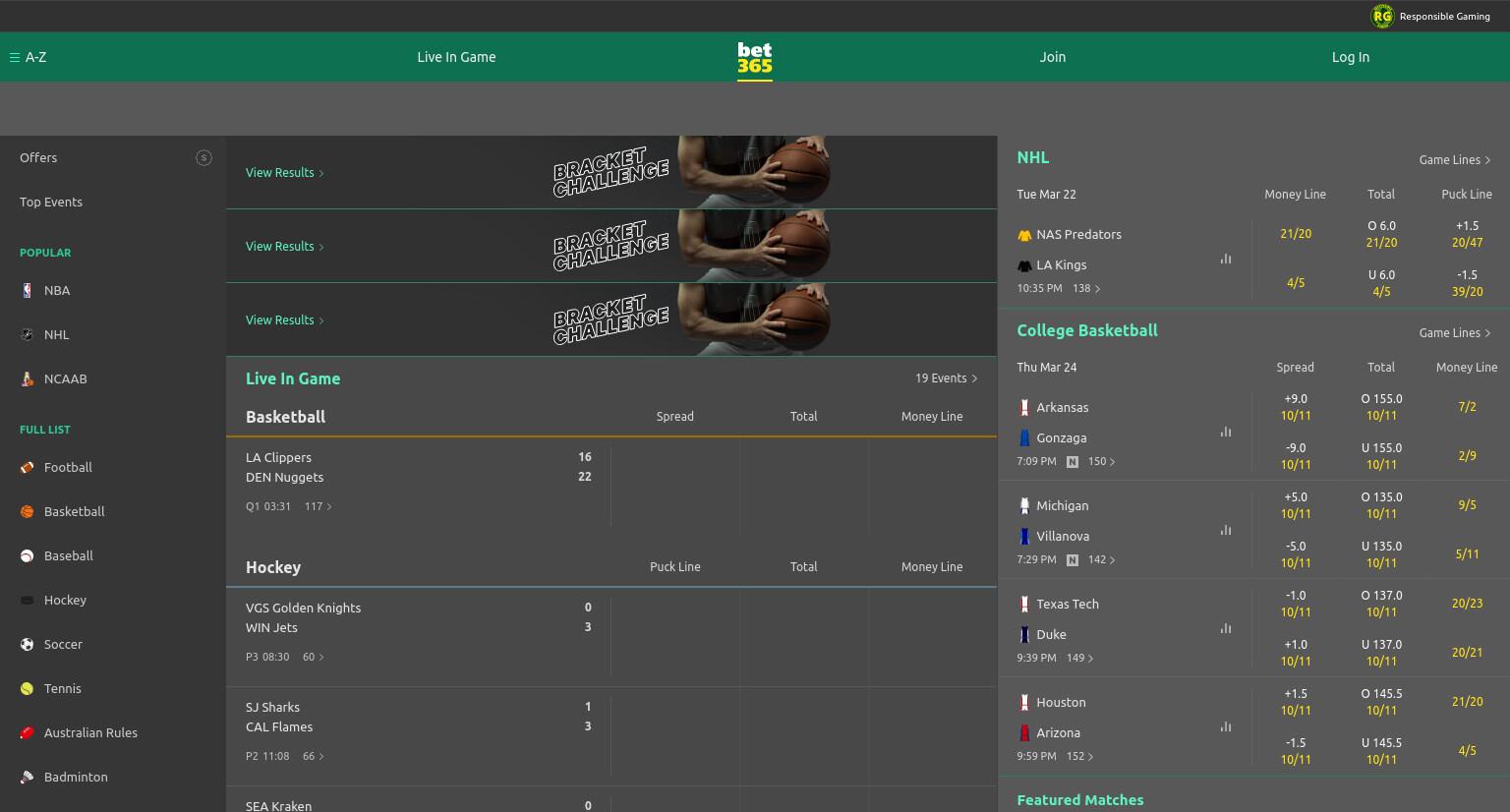Image resolution: width=1510 pixels, height=812 pixels.
Task: Open the first View Results link
Action: (285, 173)
